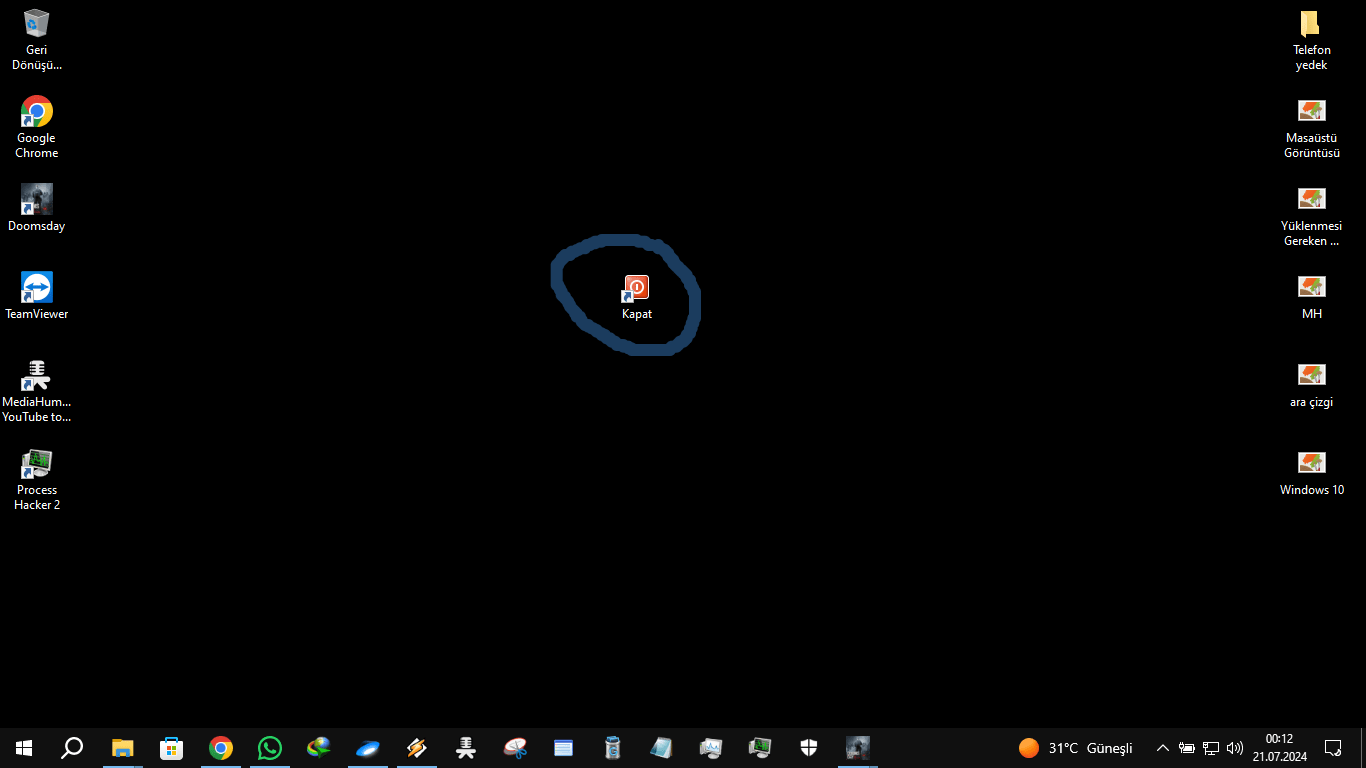
Task: Switch to Chrome on the taskbar
Action: (x=220, y=748)
